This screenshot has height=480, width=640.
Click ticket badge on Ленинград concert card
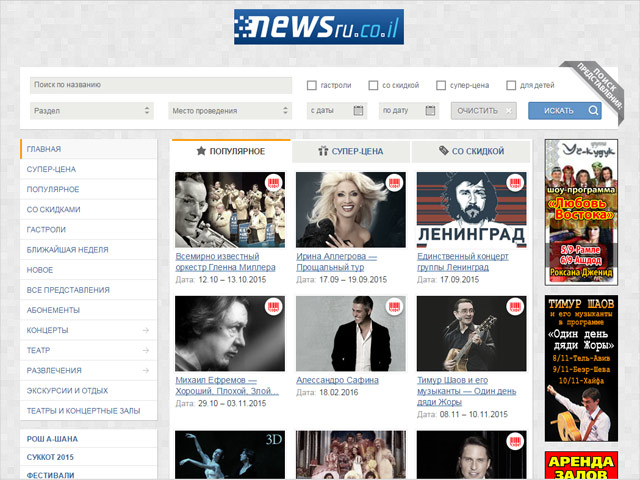pyautogui.click(x=515, y=183)
